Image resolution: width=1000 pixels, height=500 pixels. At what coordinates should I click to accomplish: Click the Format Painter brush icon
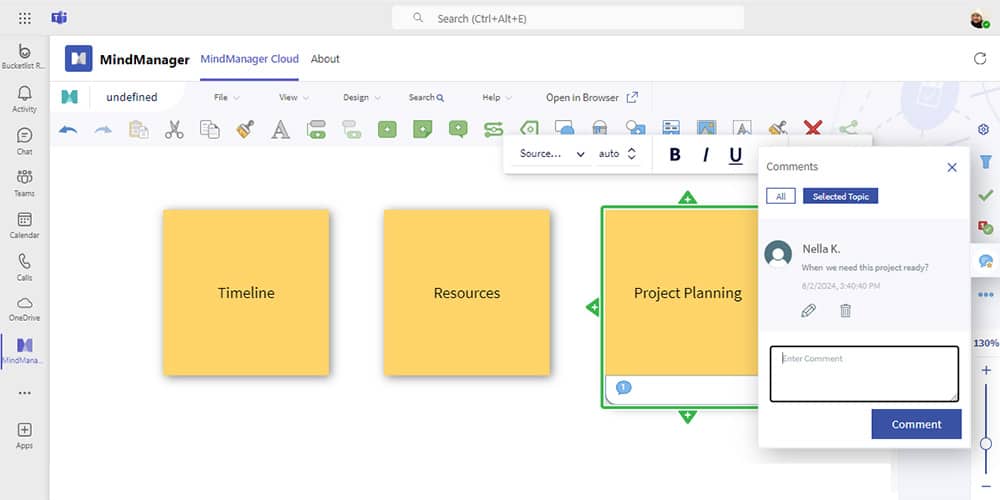click(x=245, y=129)
